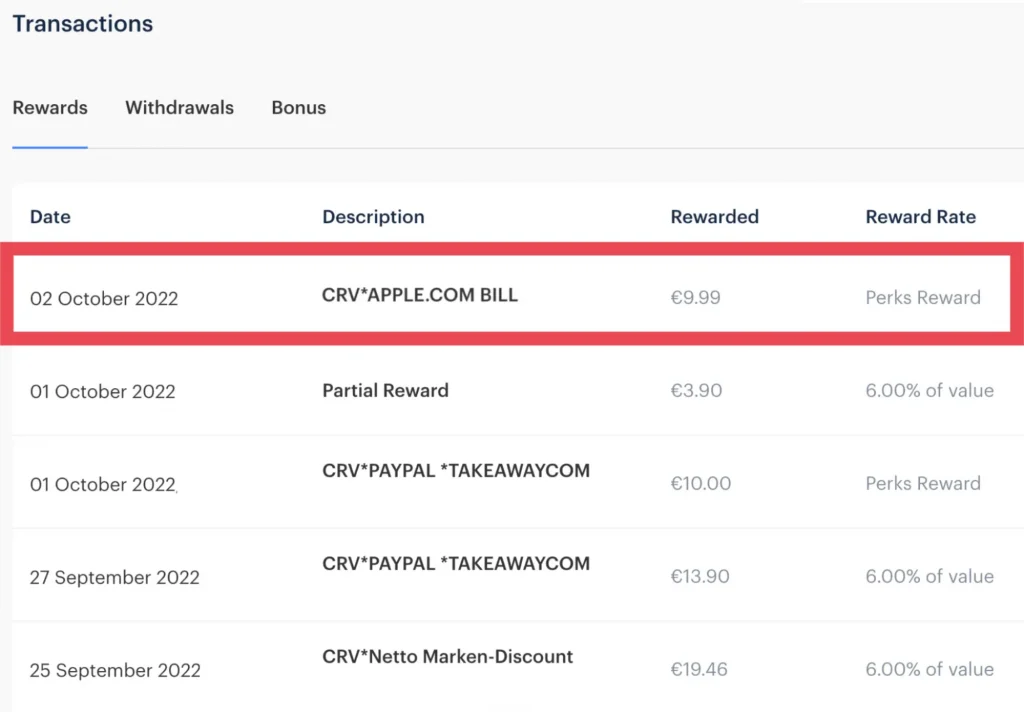The width and height of the screenshot is (1024, 712).
Task: Click the Transactions page heading
Action: tap(83, 24)
